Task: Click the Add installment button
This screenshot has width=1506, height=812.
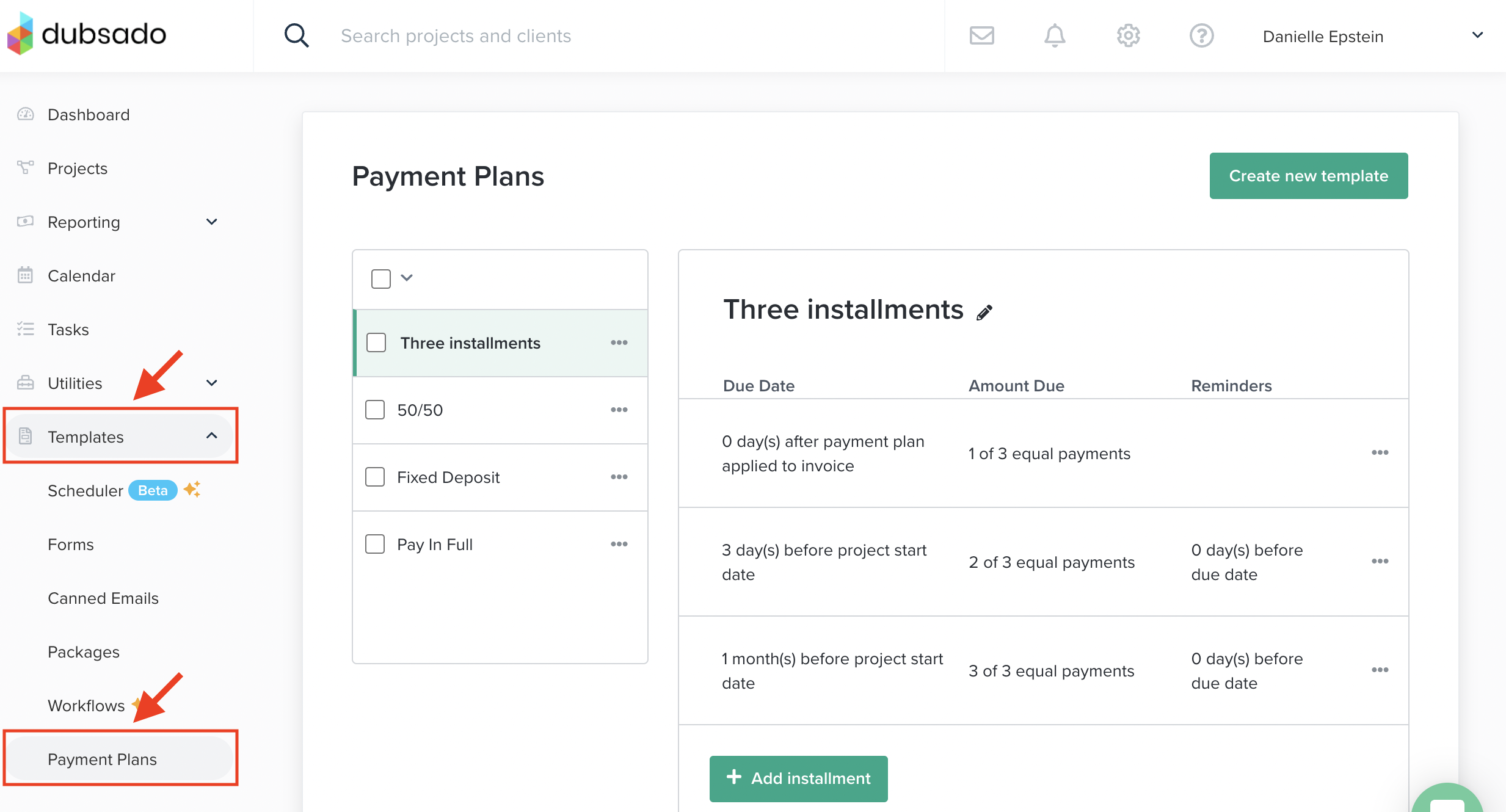Action: [798, 778]
